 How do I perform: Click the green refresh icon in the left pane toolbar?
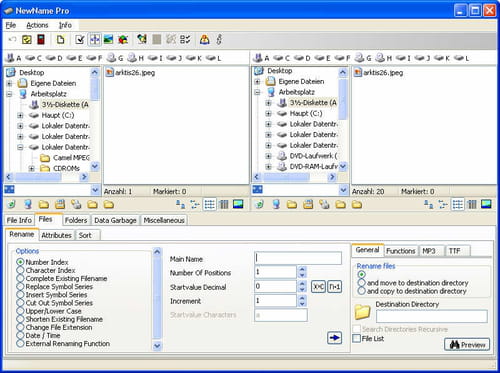11,204
